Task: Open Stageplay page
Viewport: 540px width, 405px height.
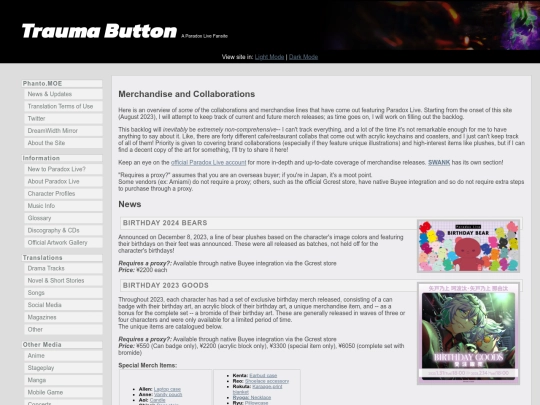Action: click(63, 368)
